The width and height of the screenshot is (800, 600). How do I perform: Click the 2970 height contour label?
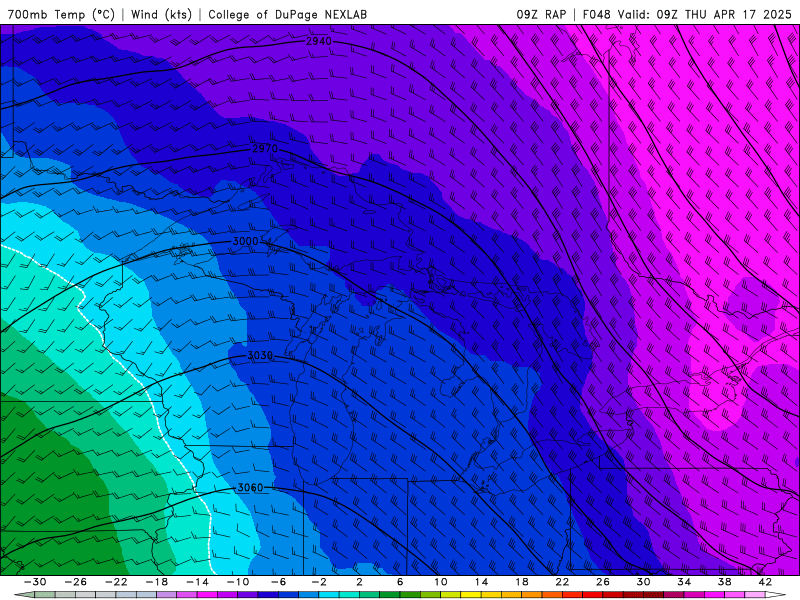pyautogui.click(x=265, y=148)
